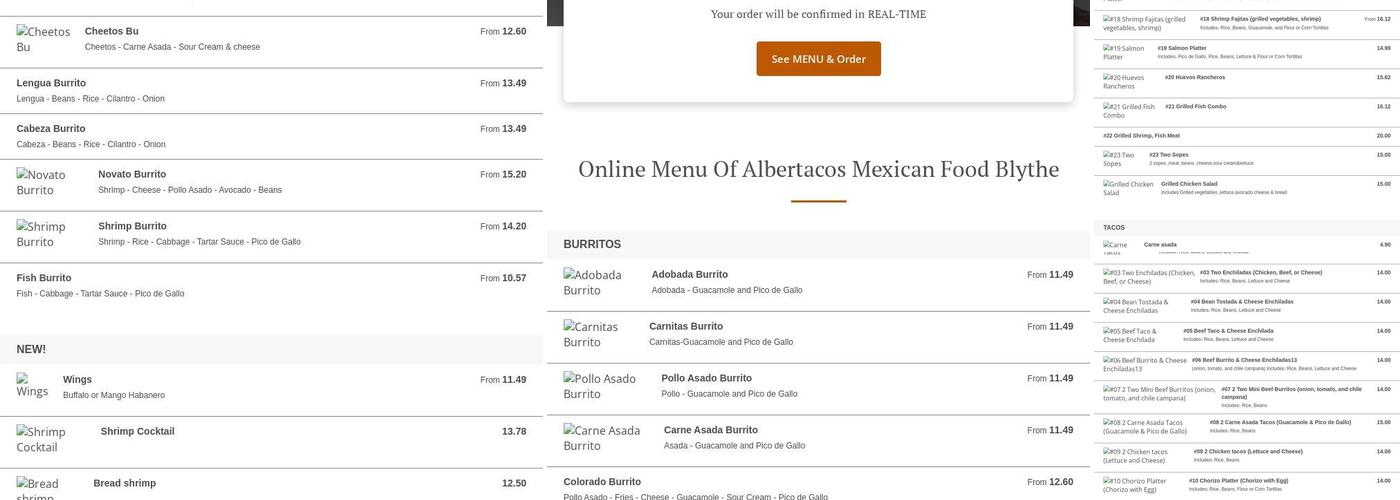Open the Pollo Asado Burrito item title
Image resolution: width=1400 pixels, height=500 pixels.
point(706,378)
